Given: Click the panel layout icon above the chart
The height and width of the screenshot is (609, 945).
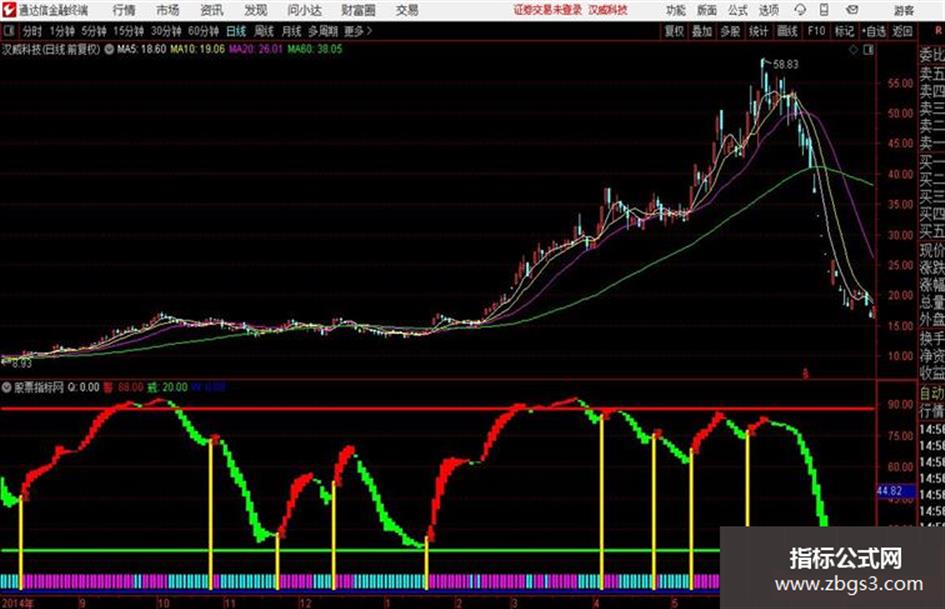Looking at the screenshot, I should pyautogui.click(x=868, y=50).
